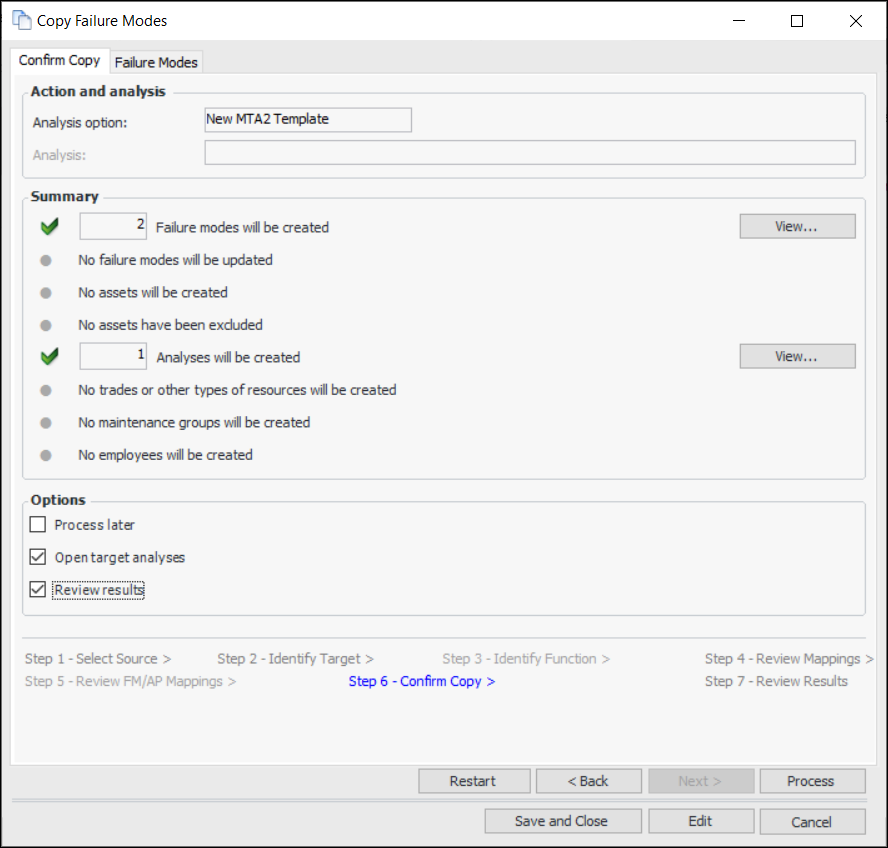View the failure modes to be created
Viewport: 888px width, 848px height.
(x=797, y=227)
